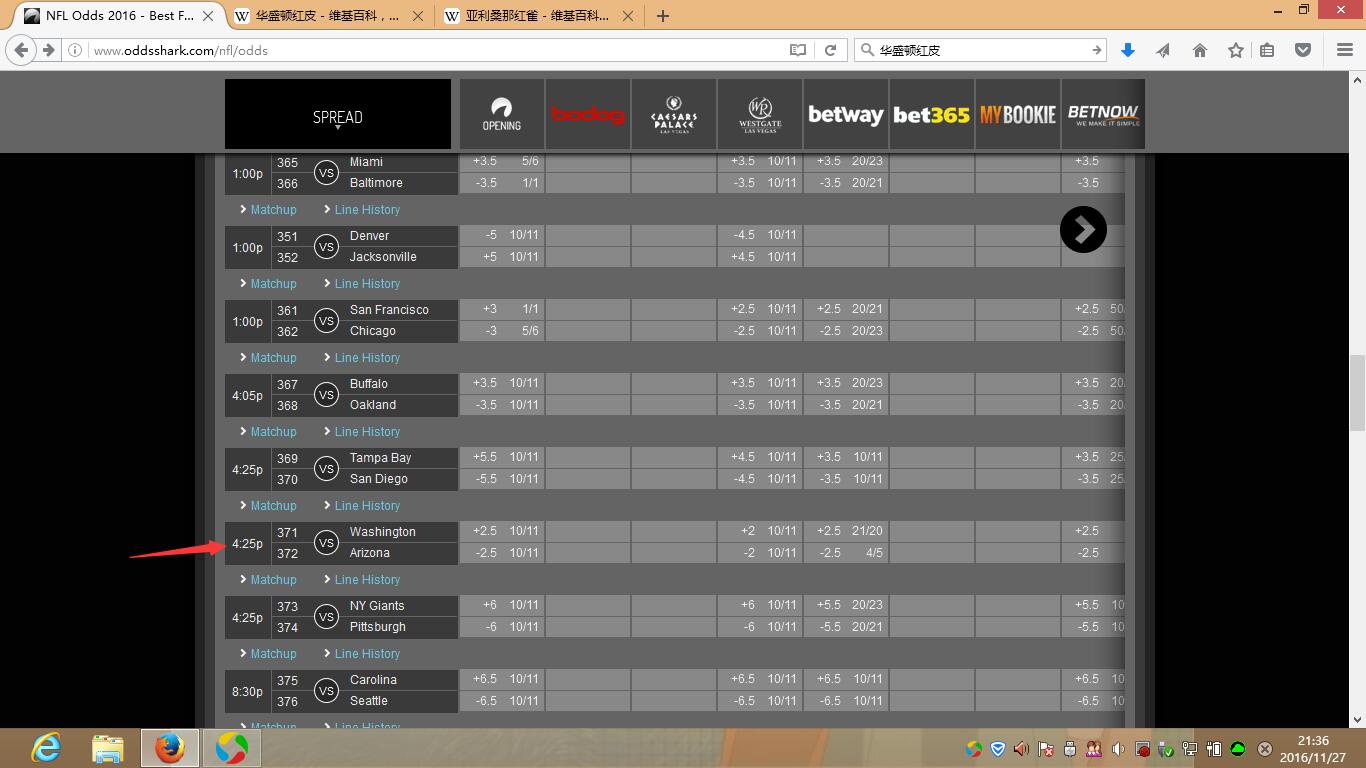
Task: Click the taskbar clock showing 21:36
Action: pos(1312,749)
